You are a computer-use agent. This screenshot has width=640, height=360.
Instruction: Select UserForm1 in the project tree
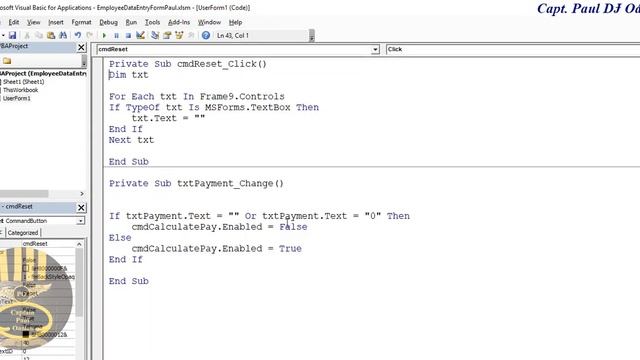(16, 98)
